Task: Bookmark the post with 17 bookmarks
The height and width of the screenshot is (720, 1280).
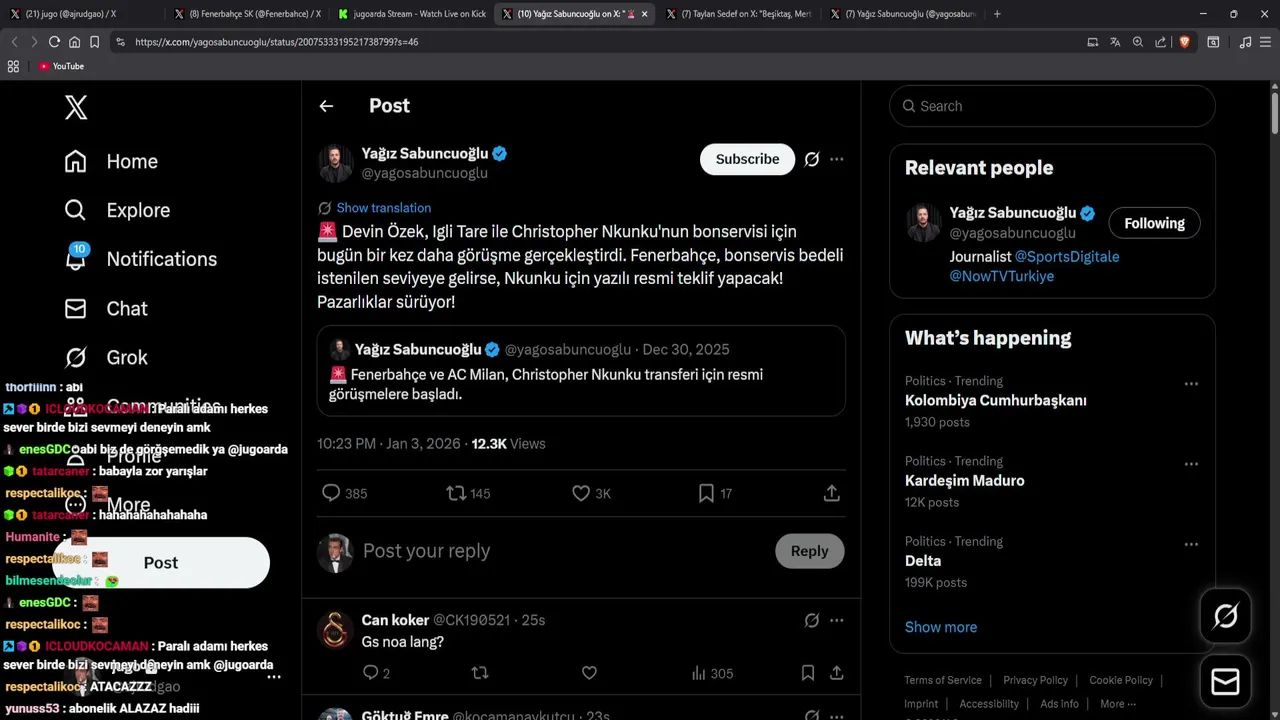Action: tap(706, 493)
